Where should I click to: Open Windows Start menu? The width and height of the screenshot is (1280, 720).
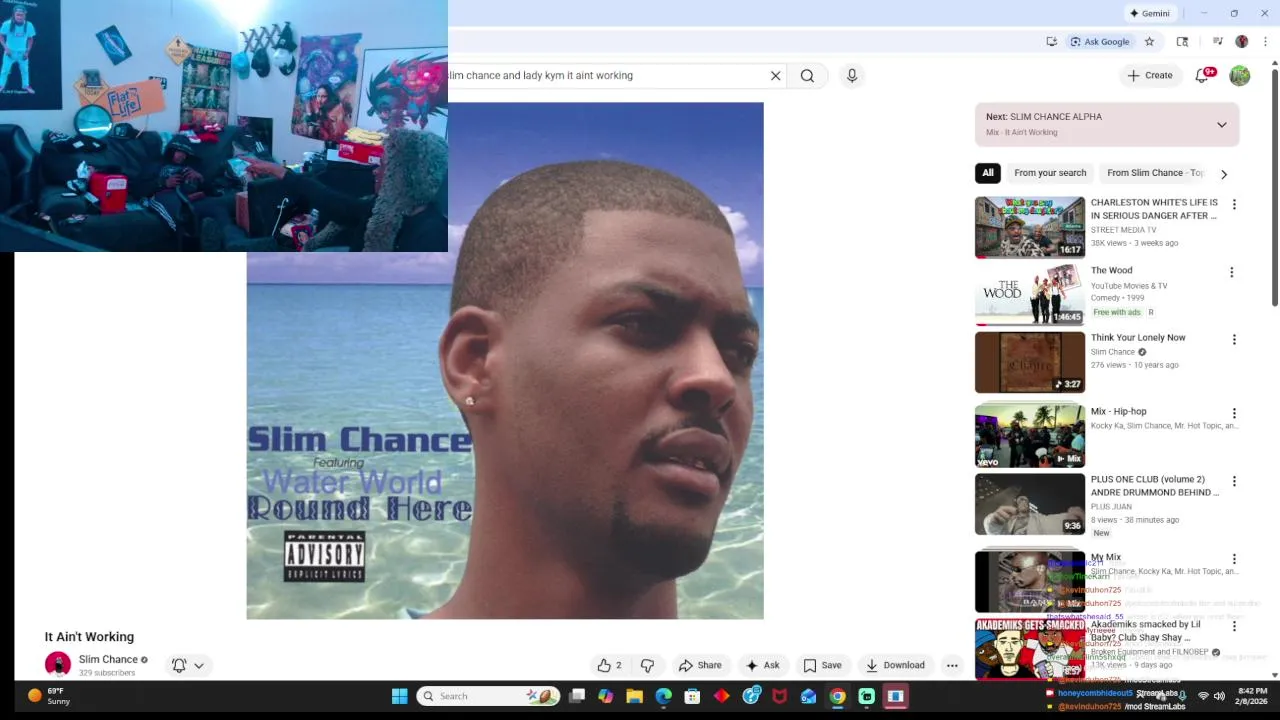coord(399,696)
